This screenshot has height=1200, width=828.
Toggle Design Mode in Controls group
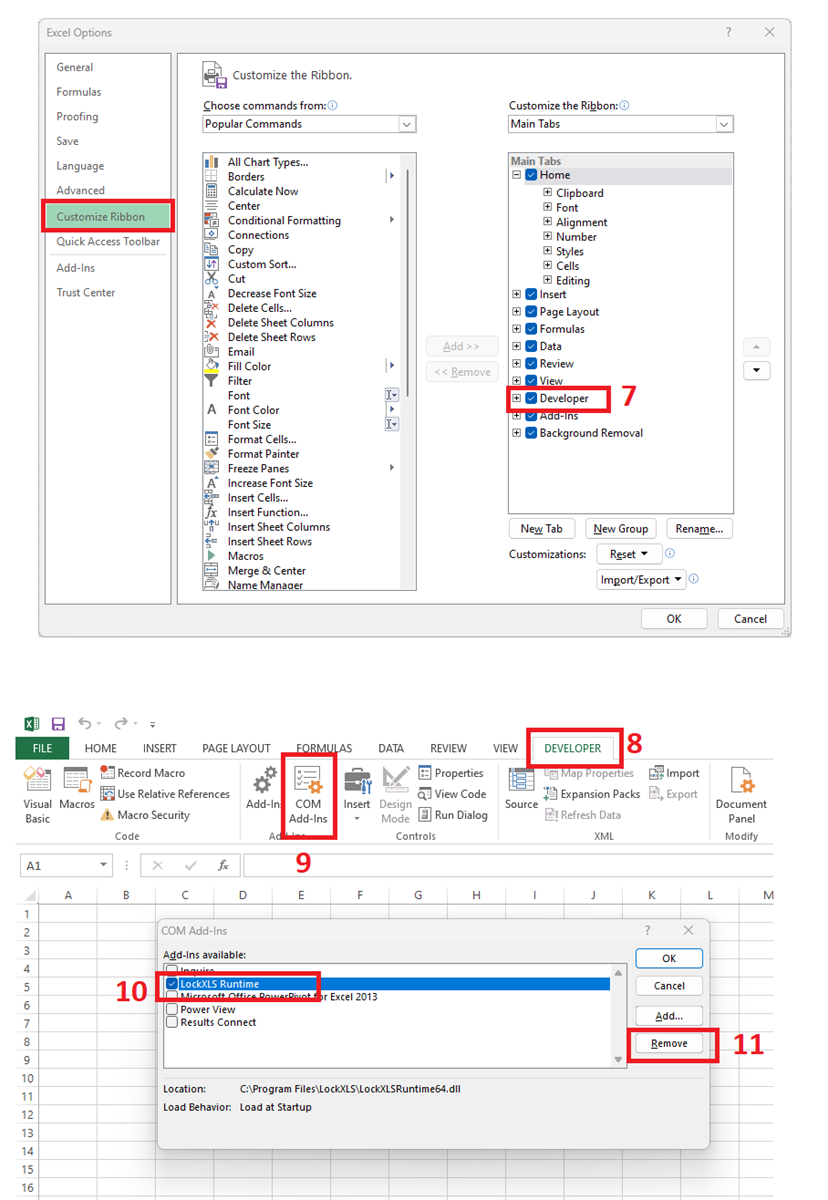coord(395,796)
